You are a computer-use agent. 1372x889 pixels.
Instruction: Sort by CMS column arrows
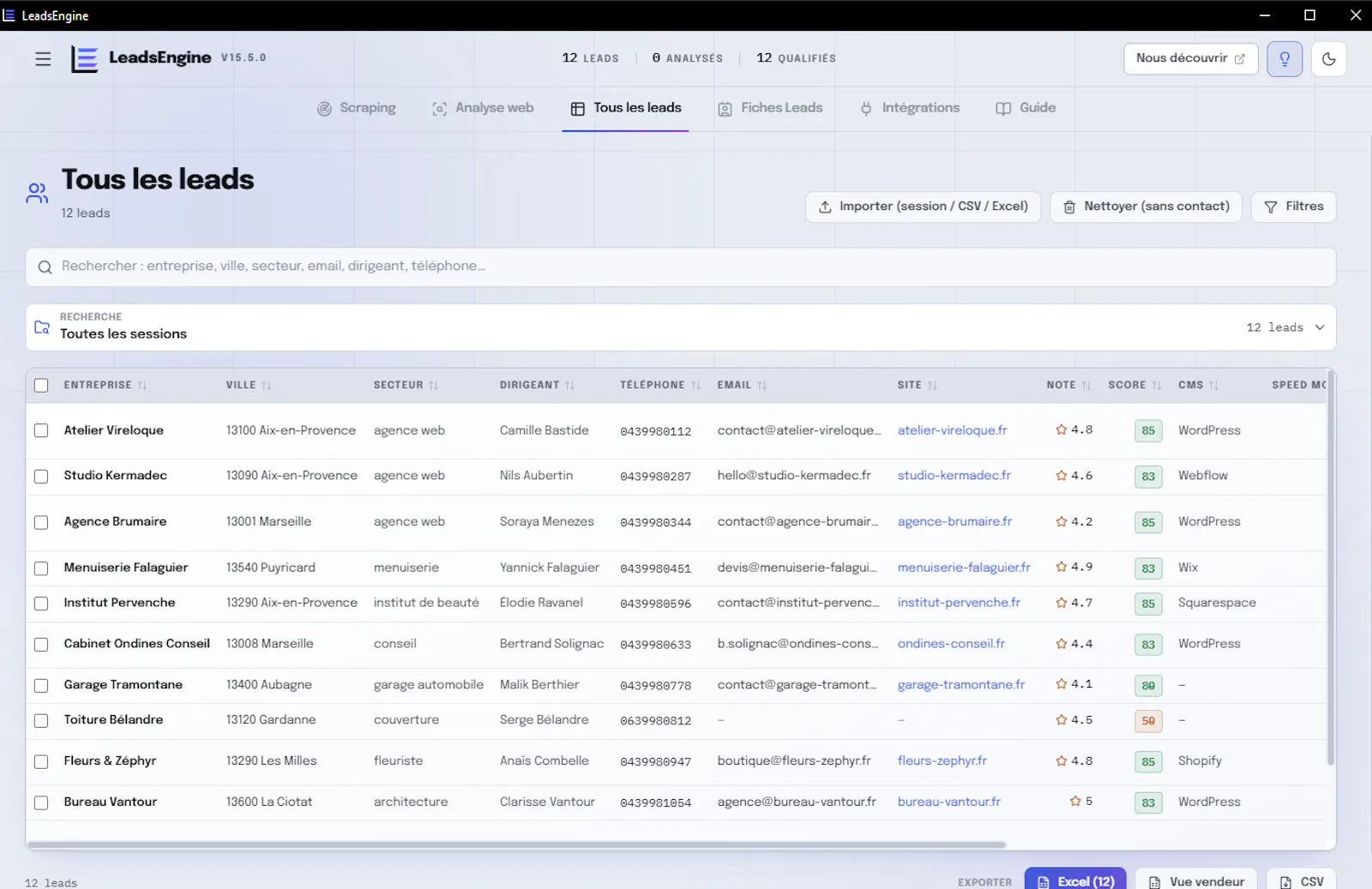tap(1214, 386)
